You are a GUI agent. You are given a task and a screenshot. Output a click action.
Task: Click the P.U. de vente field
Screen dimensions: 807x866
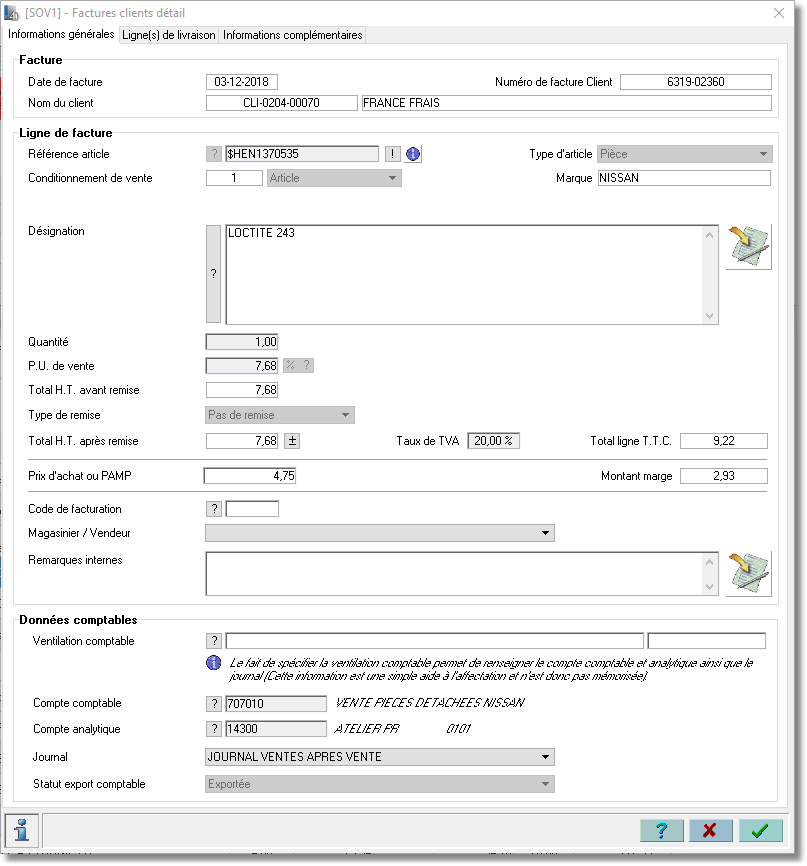[x=242, y=366]
